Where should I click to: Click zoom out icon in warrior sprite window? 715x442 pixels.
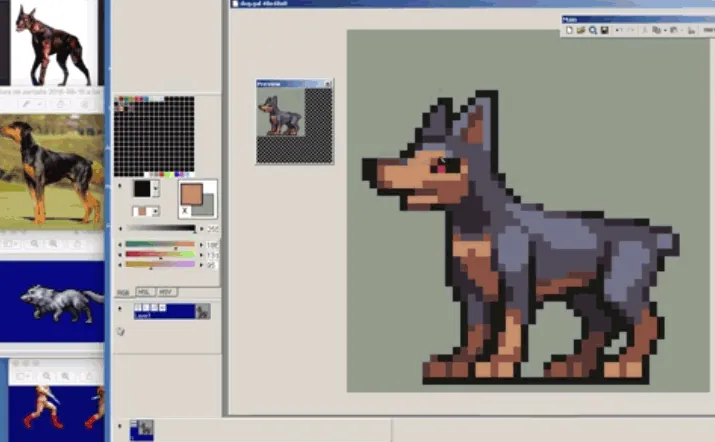click(x=47, y=376)
